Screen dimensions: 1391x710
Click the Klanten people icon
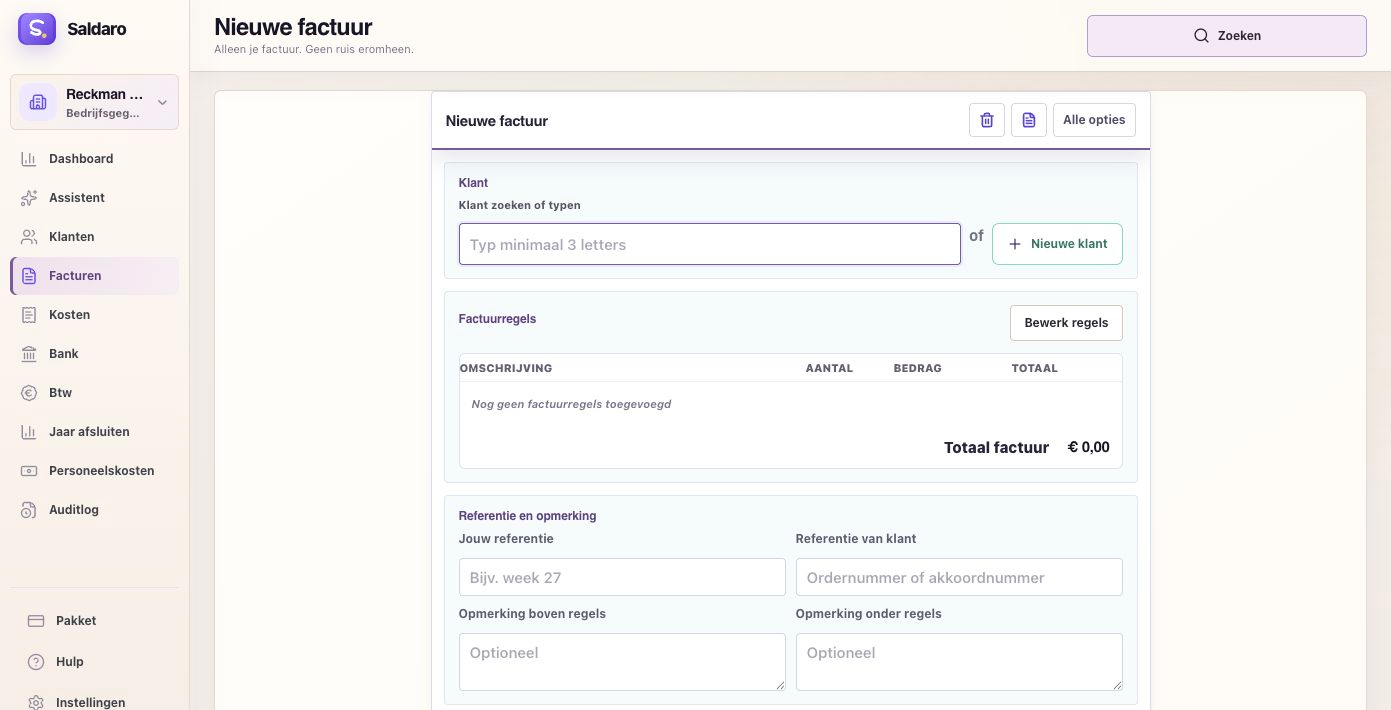[29, 237]
